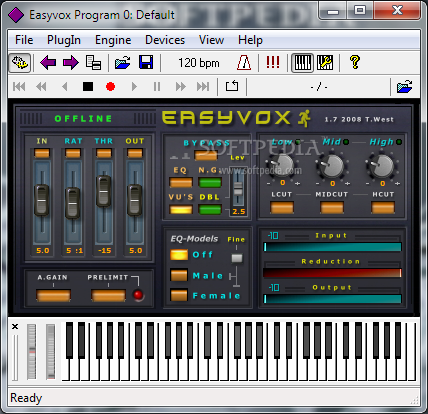Screen dimensions: 428x414
Task: Open the Engine menu
Action: click(x=113, y=40)
